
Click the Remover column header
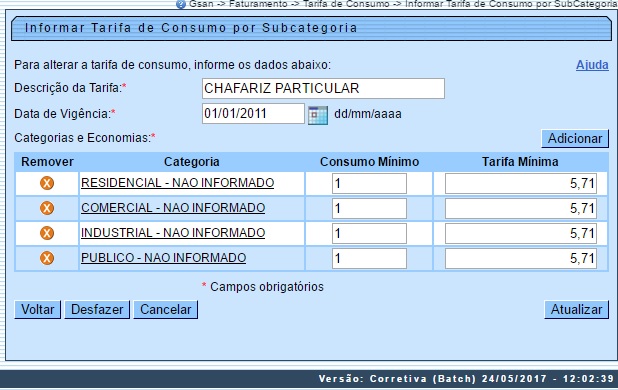coord(47,162)
